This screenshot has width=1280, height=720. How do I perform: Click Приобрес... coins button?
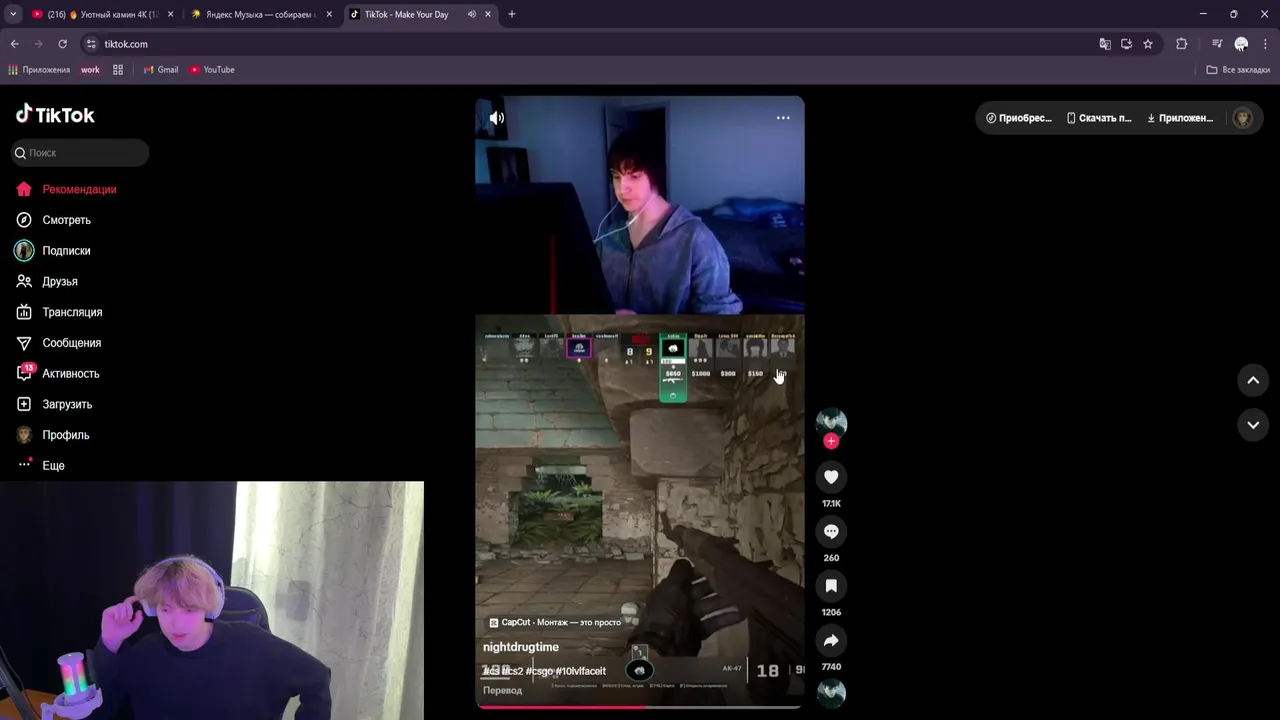click(x=1019, y=118)
